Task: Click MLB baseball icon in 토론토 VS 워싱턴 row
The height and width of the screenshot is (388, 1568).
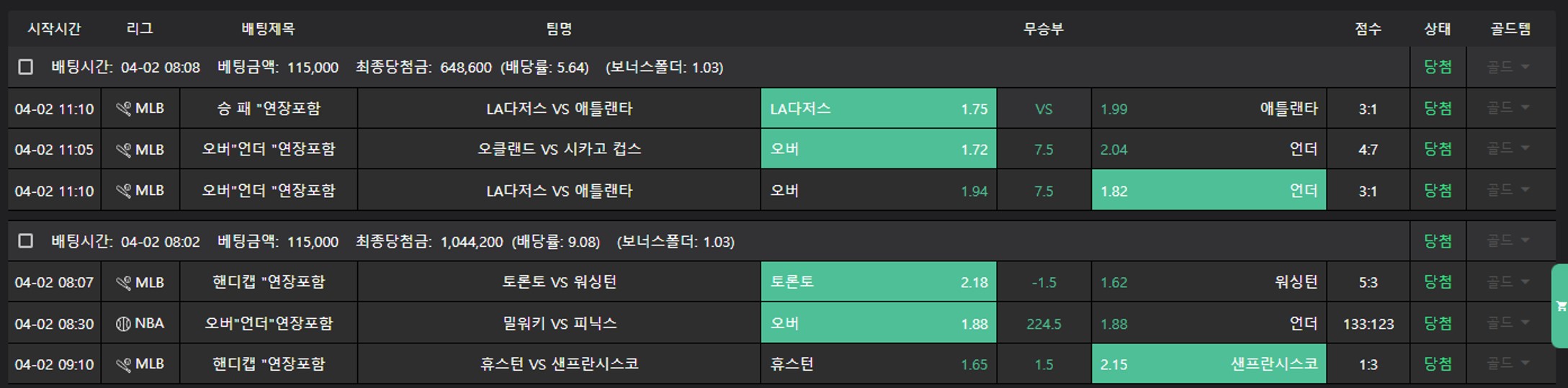Action: (x=123, y=283)
